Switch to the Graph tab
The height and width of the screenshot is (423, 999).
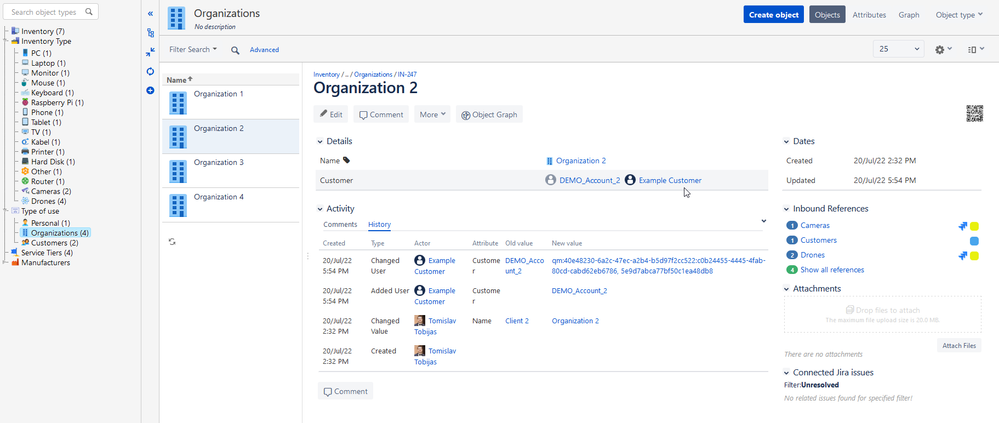pos(909,15)
